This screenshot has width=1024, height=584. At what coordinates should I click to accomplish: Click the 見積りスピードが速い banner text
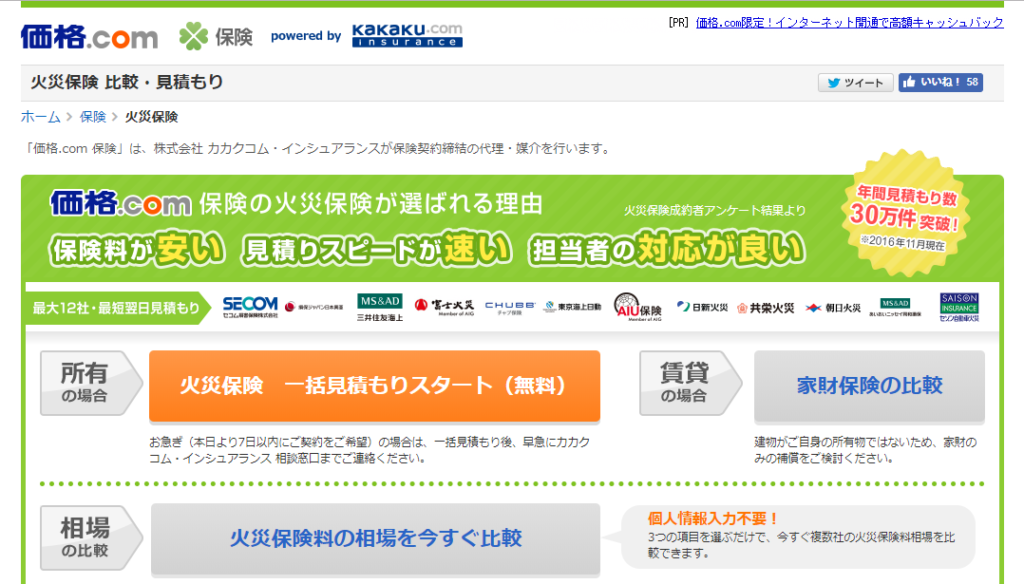point(377,250)
